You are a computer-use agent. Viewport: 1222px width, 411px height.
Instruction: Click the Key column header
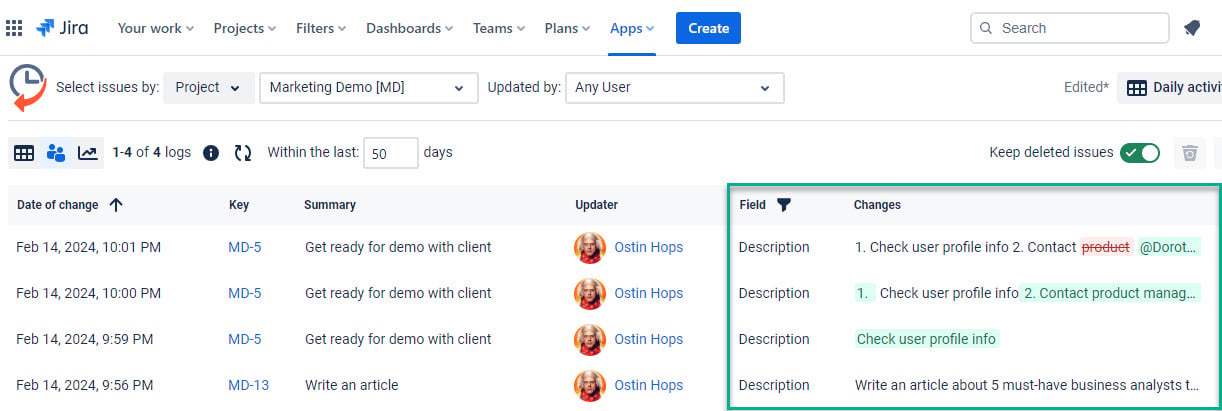point(239,205)
